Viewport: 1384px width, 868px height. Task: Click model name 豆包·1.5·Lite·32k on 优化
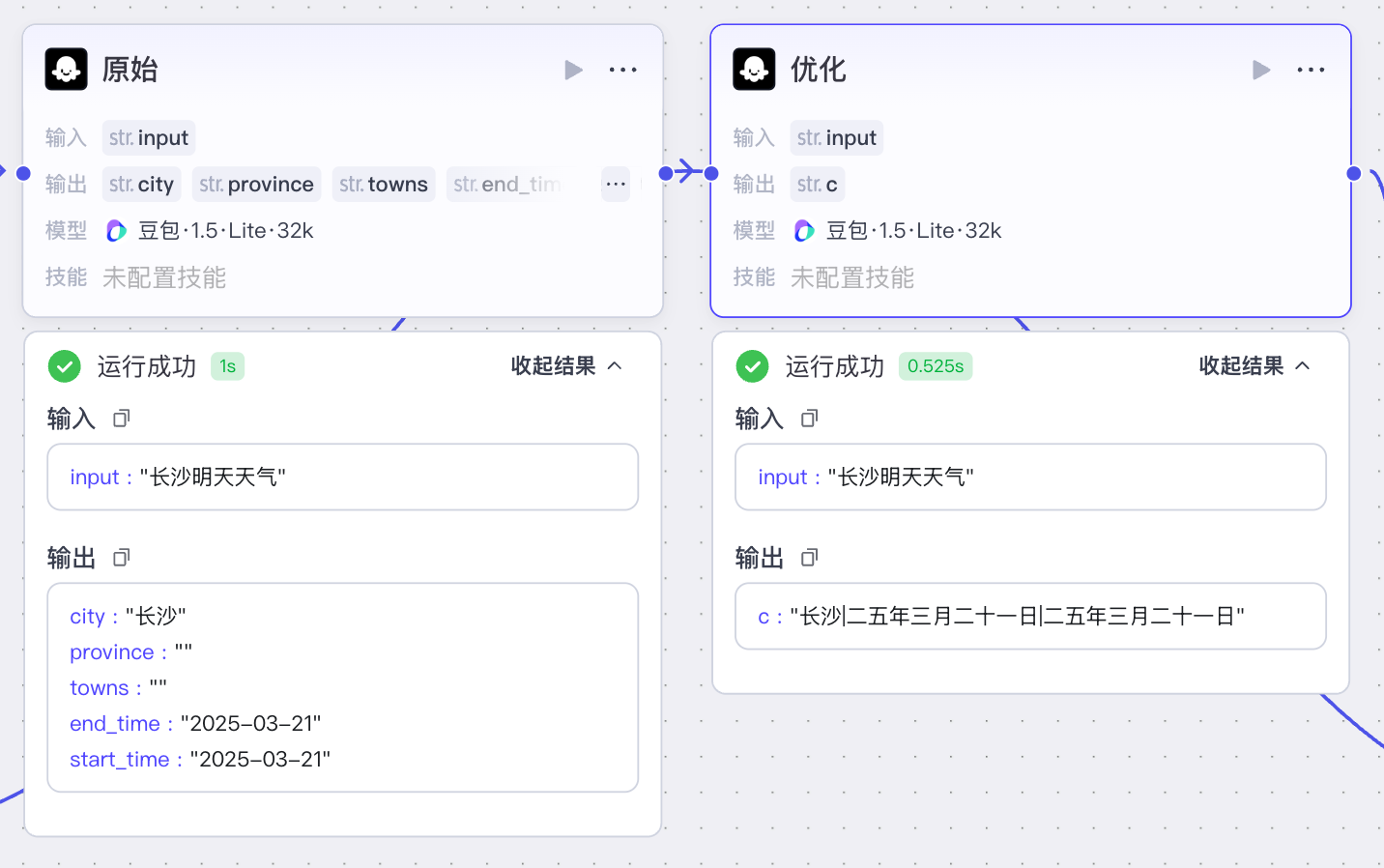tap(914, 231)
